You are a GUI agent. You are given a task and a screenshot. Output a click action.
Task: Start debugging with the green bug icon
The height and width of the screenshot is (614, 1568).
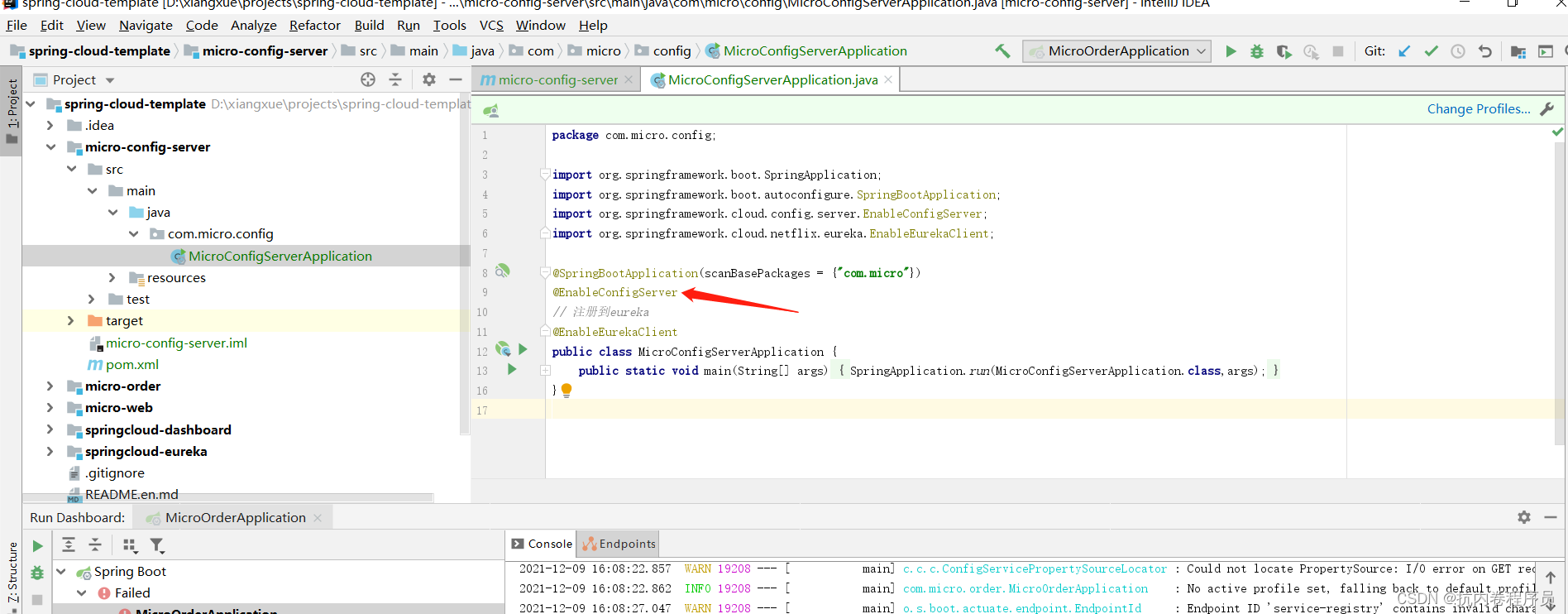1257,51
